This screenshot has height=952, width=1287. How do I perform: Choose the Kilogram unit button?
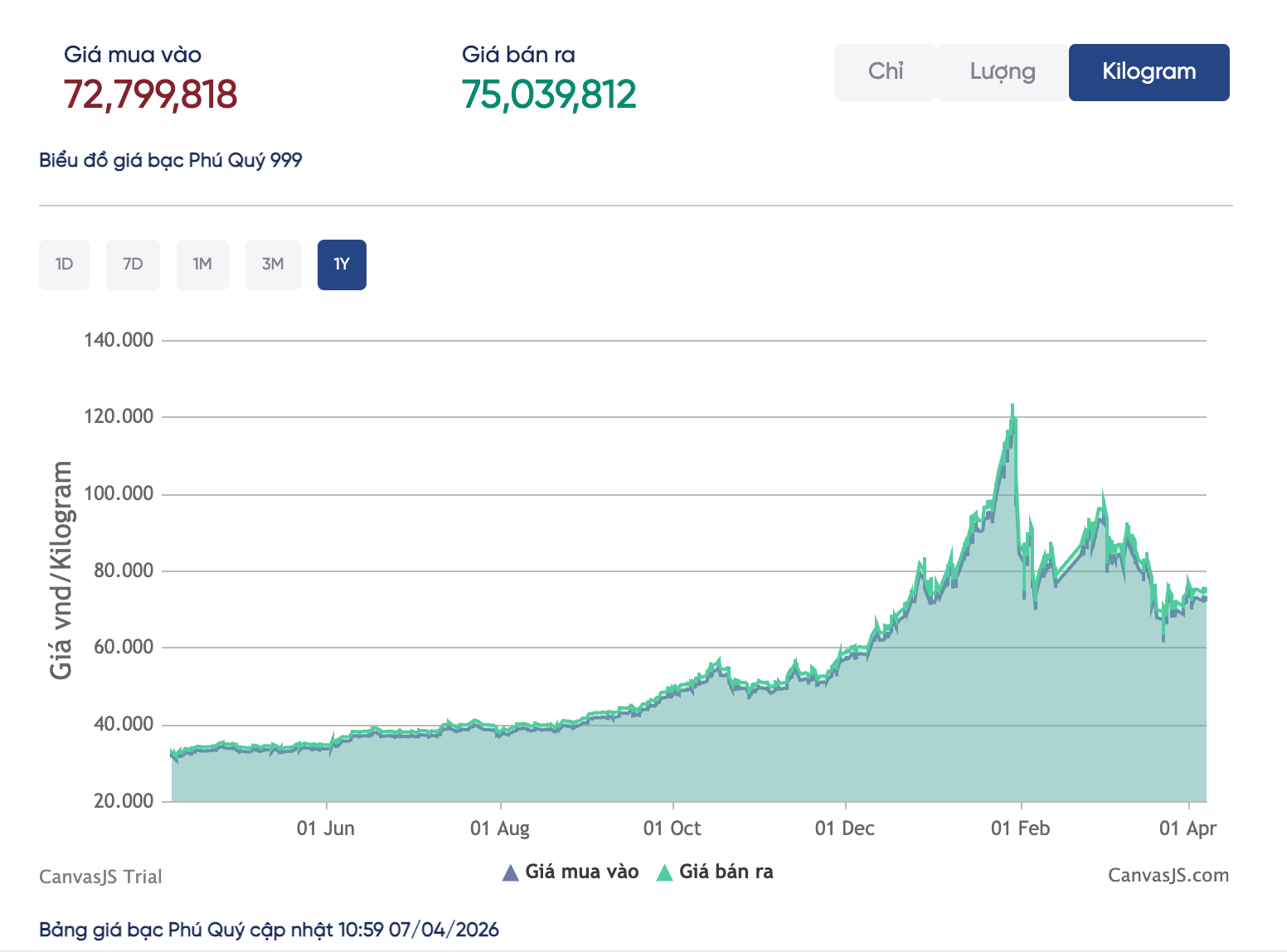click(1149, 72)
